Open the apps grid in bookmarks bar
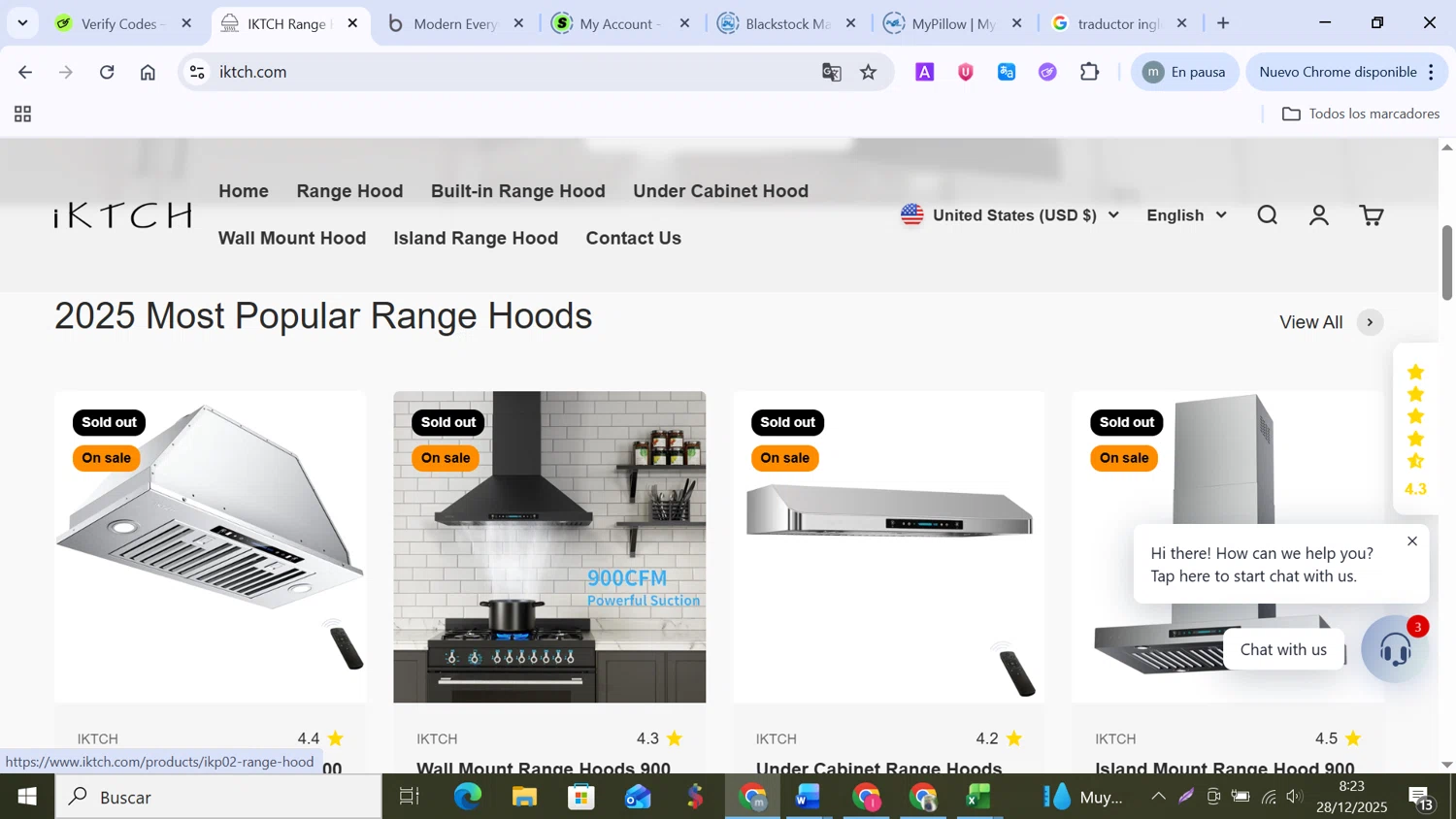This screenshot has width=1456, height=819. coord(23,115)
